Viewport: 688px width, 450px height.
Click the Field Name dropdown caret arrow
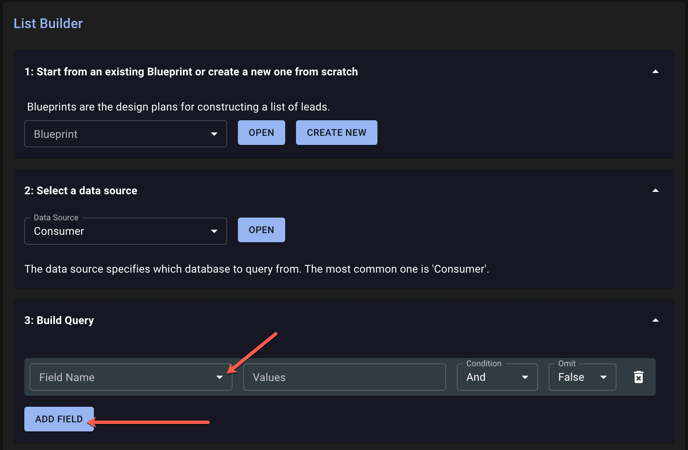219,377
